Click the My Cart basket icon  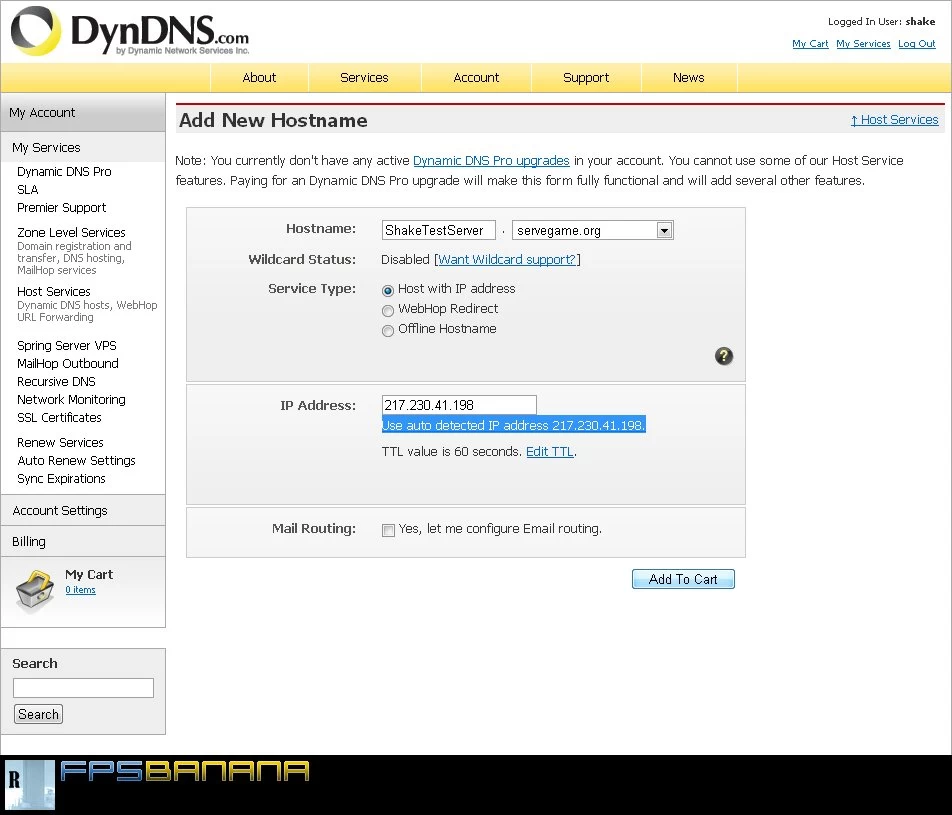point(34,591)
